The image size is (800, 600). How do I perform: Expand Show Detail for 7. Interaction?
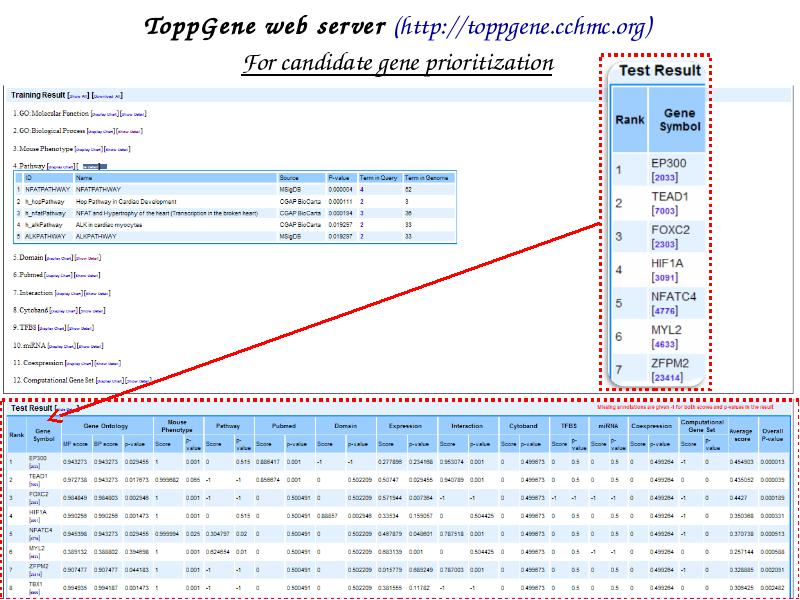(x=97, y=294)
